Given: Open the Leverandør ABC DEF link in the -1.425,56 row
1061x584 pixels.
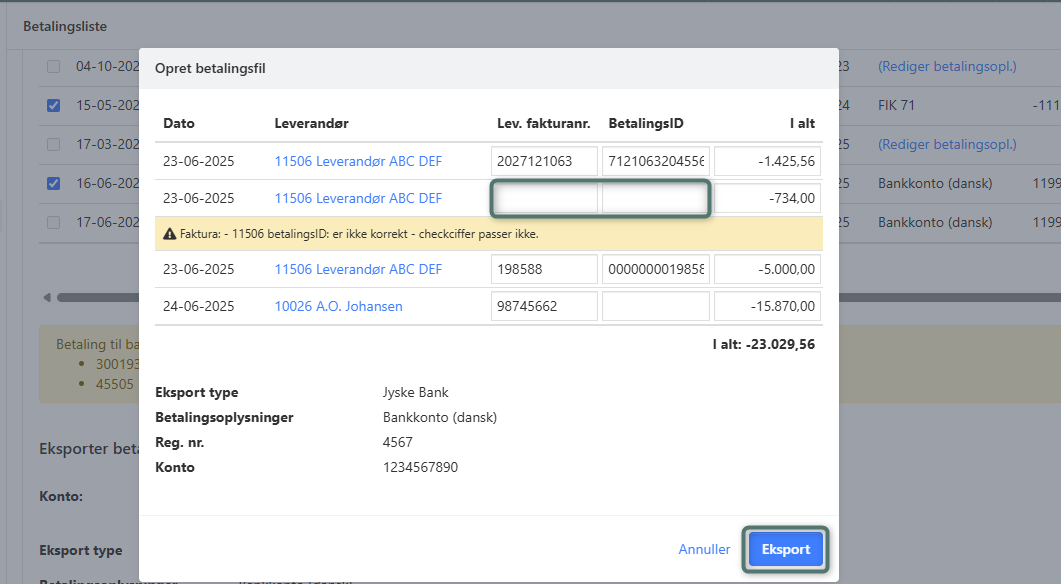Looking at the screenshot, I should (358, 161).
